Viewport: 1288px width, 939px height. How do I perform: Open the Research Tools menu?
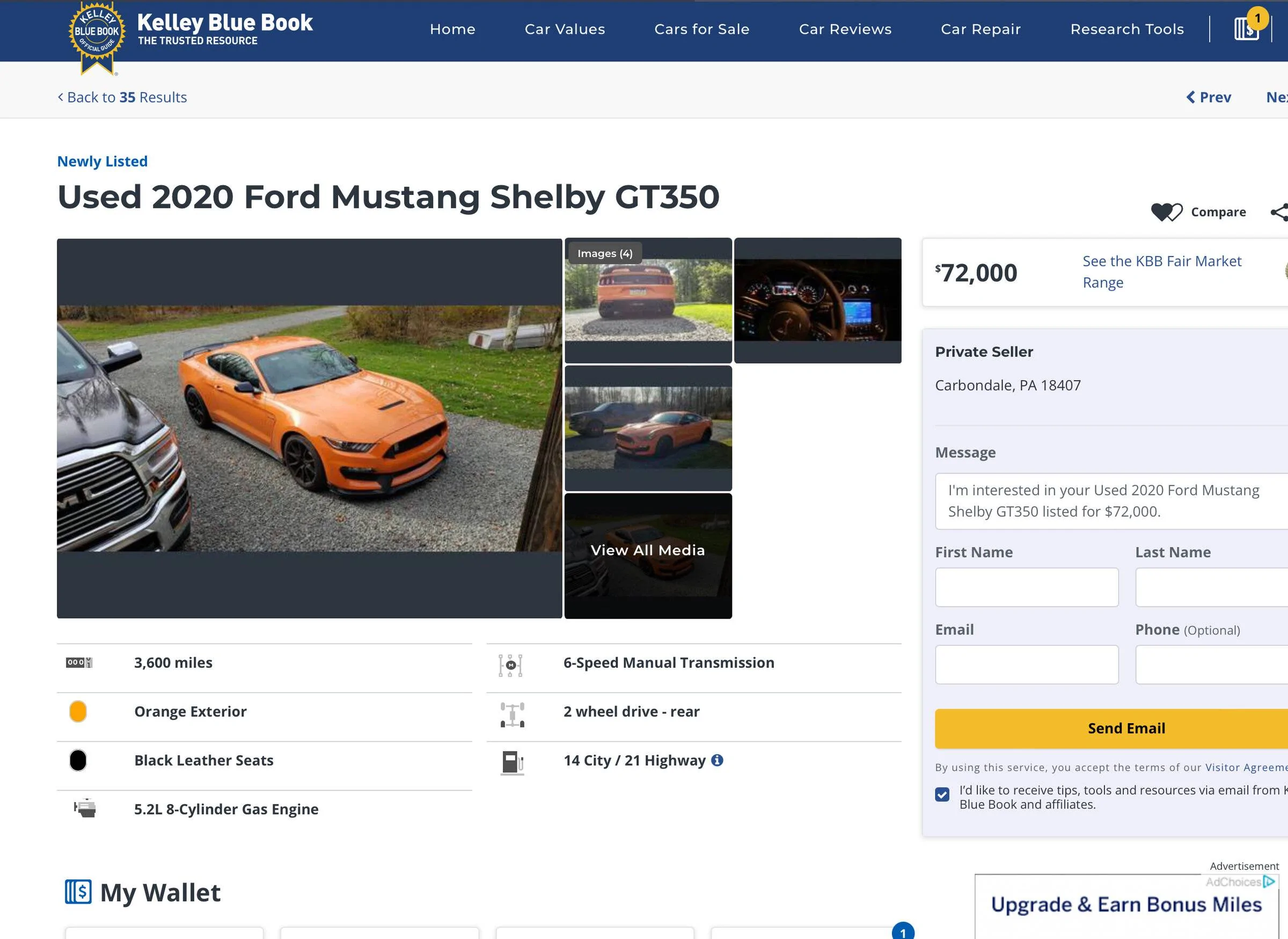[x=1126, y=29]
